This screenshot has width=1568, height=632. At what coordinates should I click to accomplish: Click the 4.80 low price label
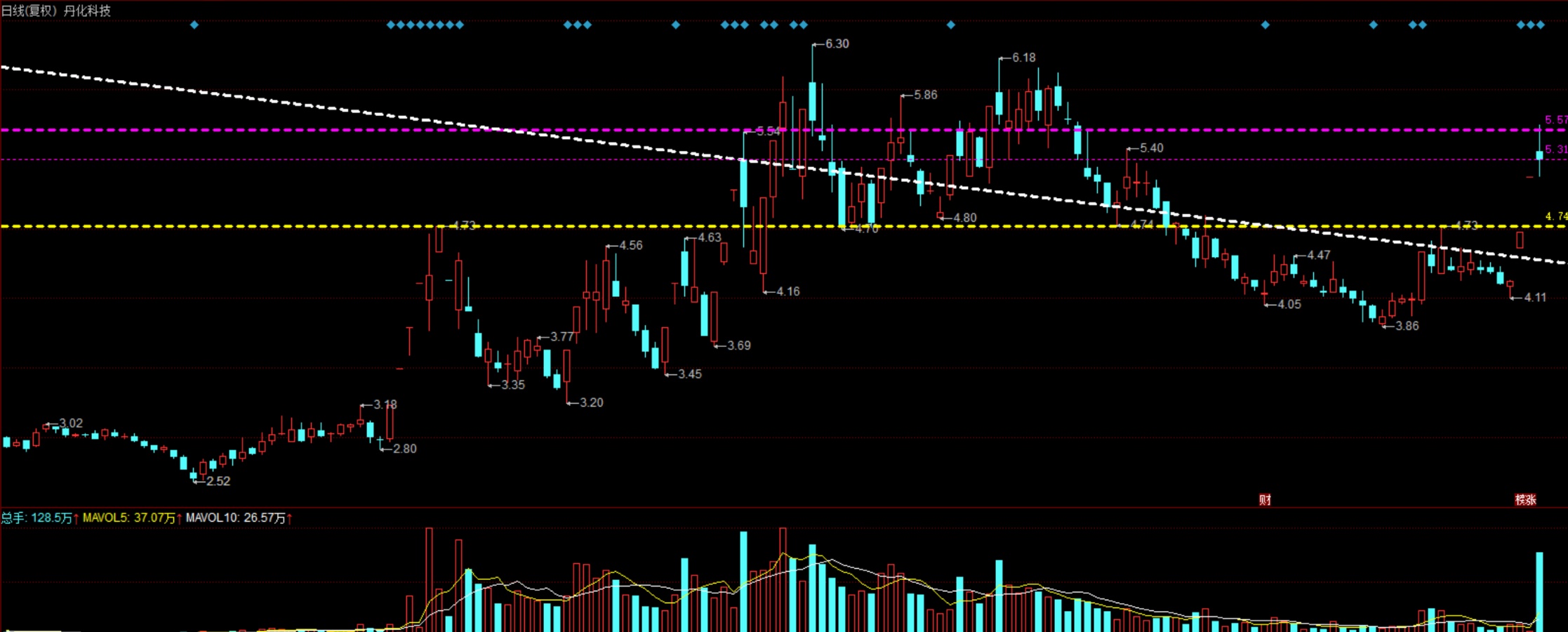(964, 218)
